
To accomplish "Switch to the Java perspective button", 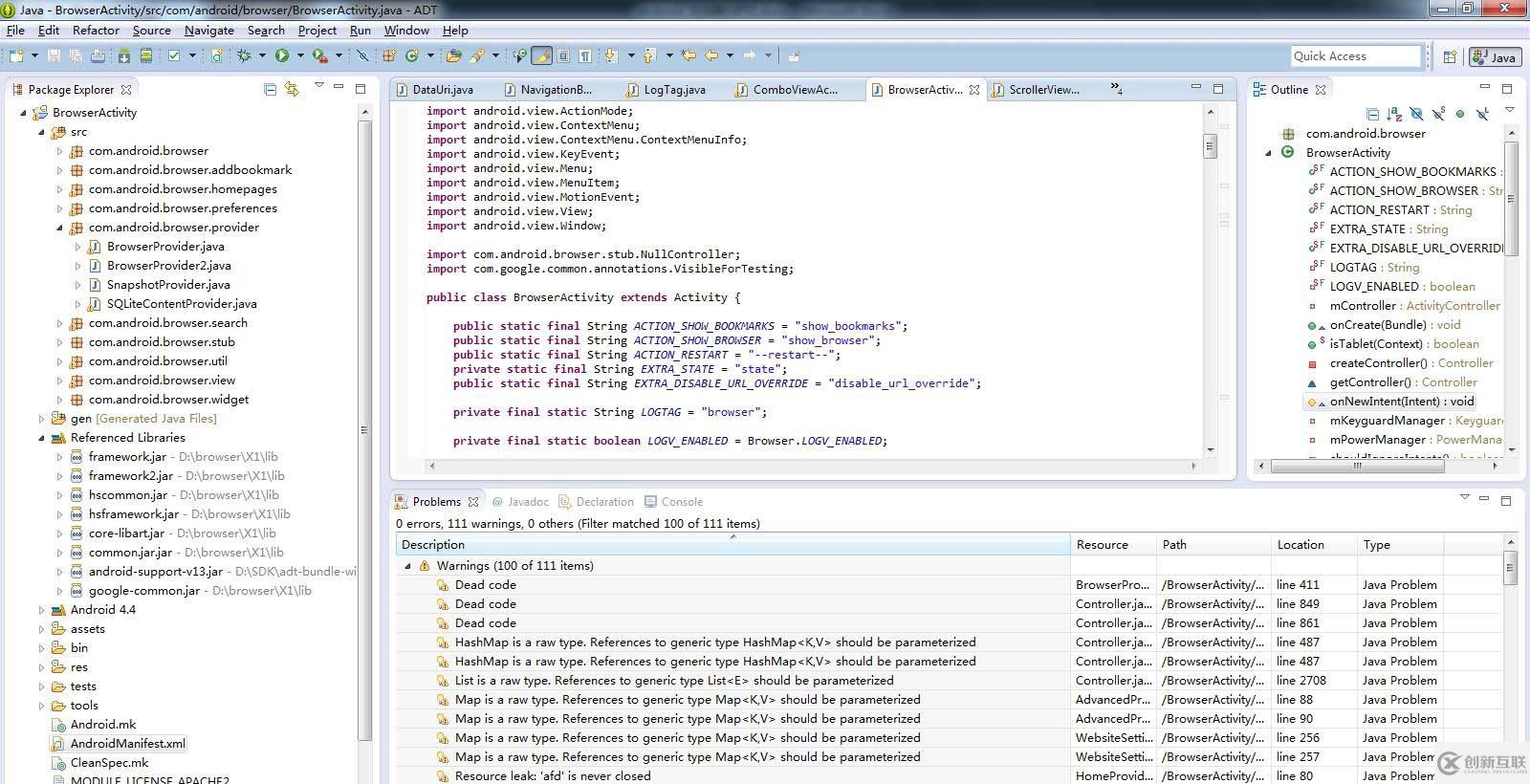I will pyautogui.click(x=1495, y=56).
